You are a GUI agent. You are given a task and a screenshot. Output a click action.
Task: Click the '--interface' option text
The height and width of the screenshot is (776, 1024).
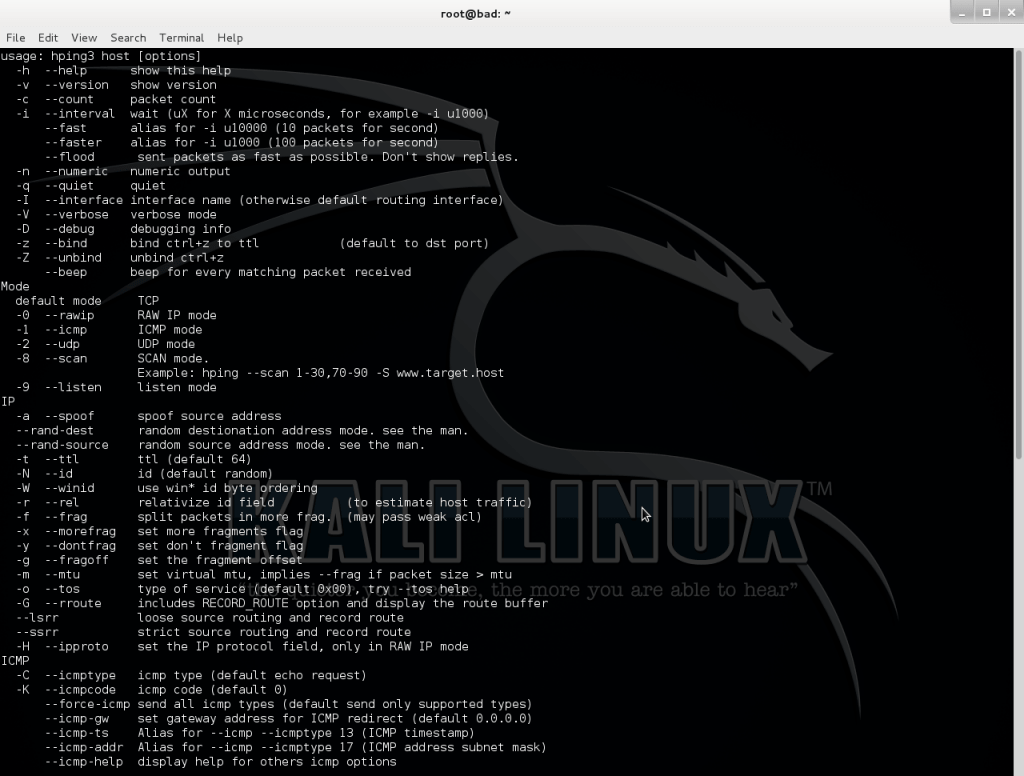(84, 200)
